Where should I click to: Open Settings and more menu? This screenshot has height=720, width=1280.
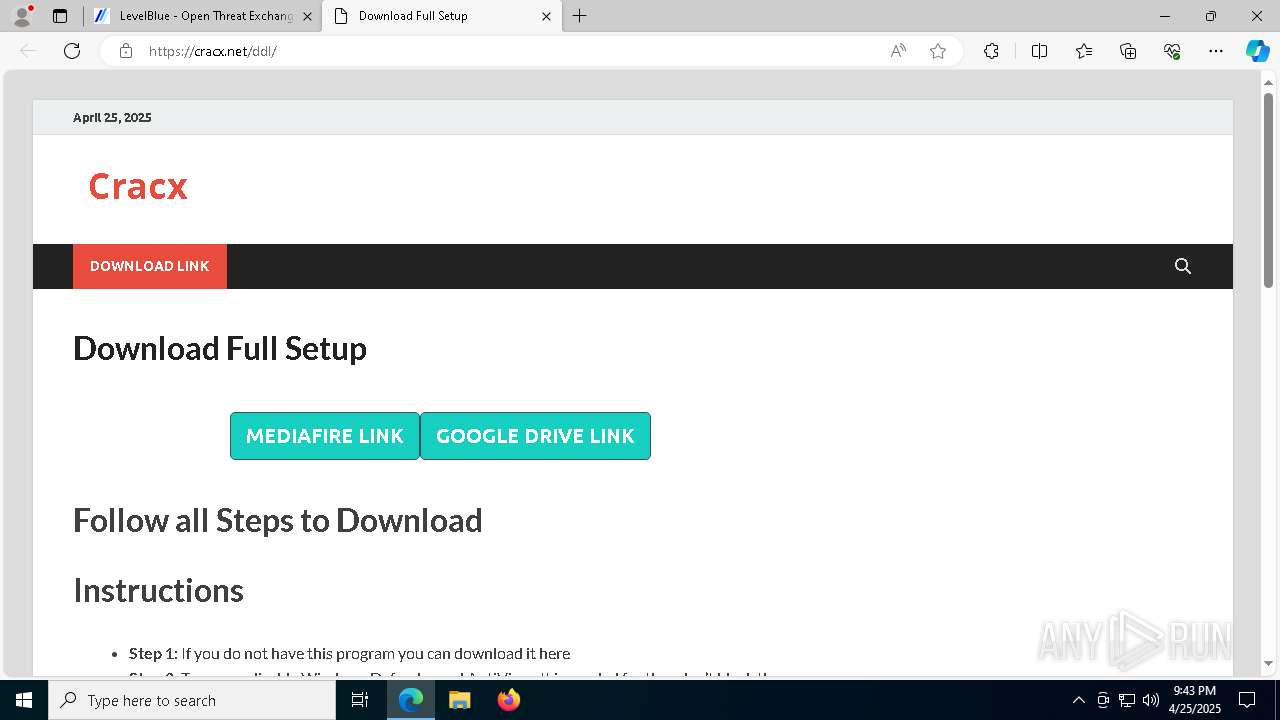point(1216,51)
